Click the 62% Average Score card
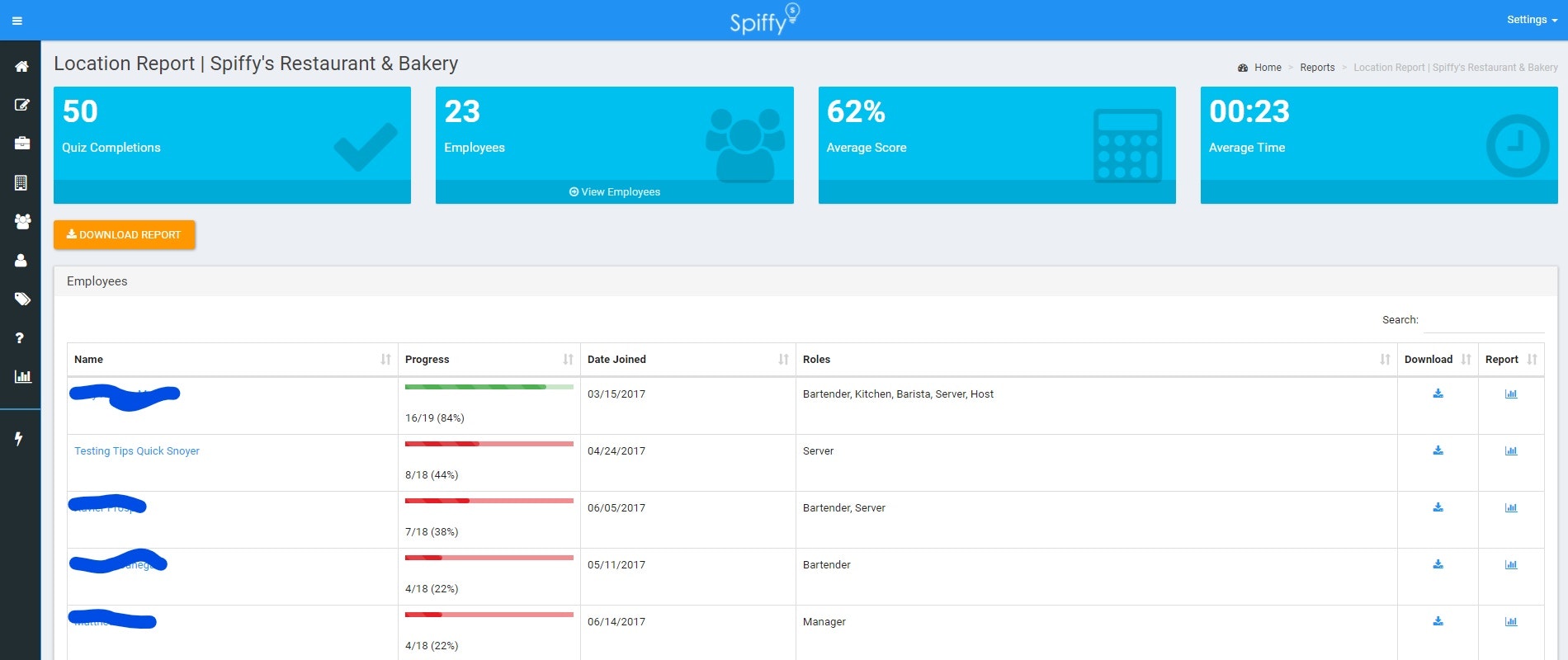This screenshot has height=660, width=1568. click(997, 145)
